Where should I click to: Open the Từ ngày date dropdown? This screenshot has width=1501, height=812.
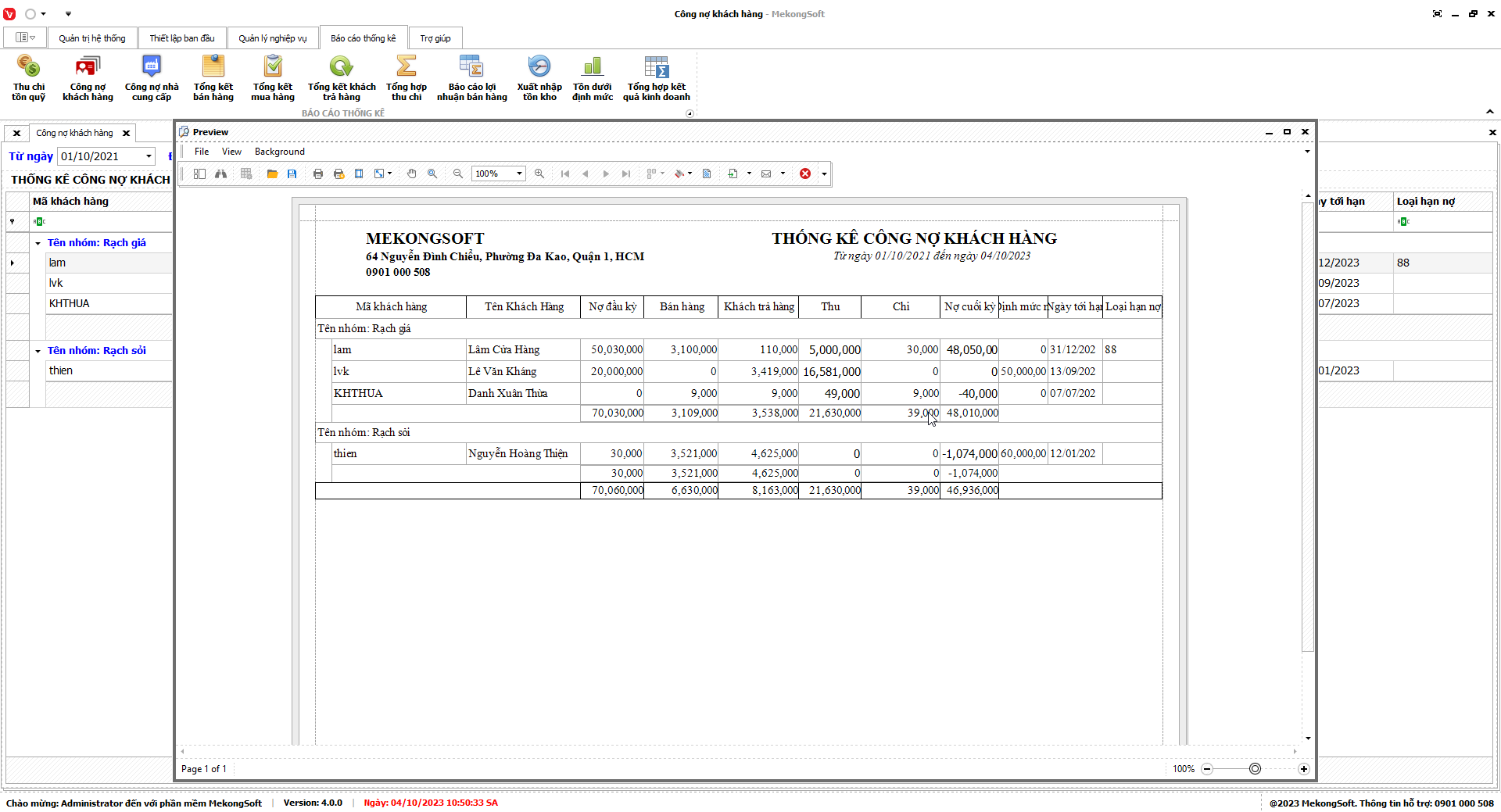coord(149,156)
